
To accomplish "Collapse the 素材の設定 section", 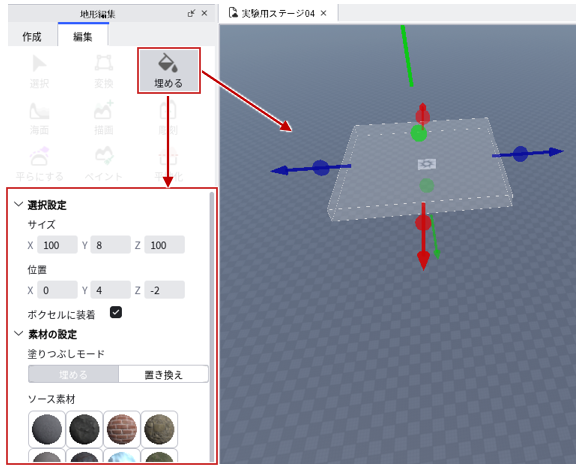I will pyautogui.click(x=18, y=334).
